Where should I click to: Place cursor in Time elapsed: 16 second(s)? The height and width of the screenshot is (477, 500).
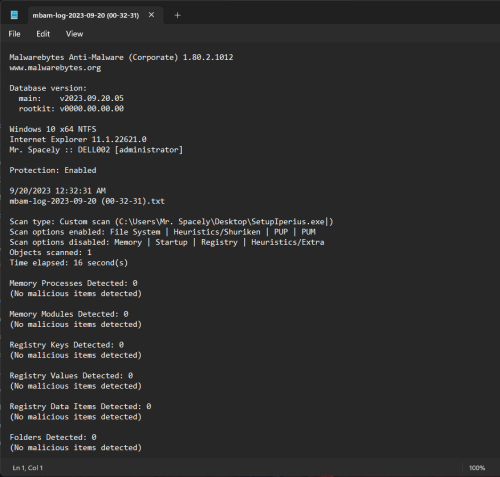(68, 263)
